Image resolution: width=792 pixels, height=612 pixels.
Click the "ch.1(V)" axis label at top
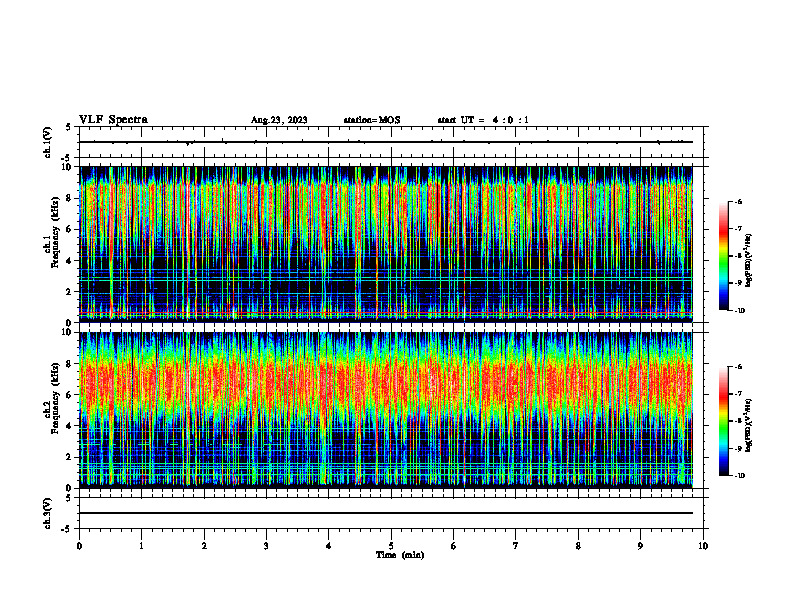pos(48,142)
